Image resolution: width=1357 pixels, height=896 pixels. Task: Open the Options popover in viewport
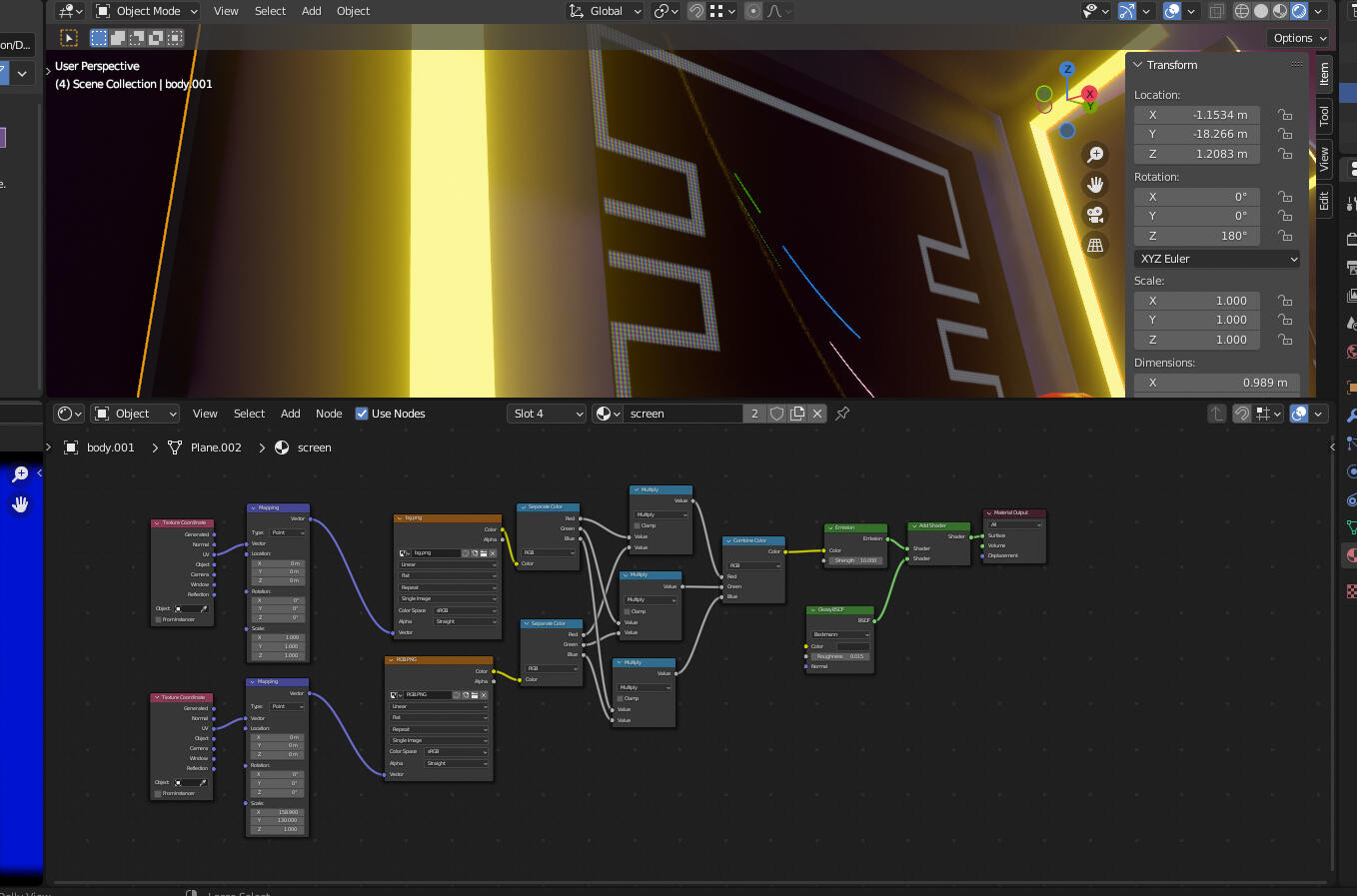coord(1299,38)
